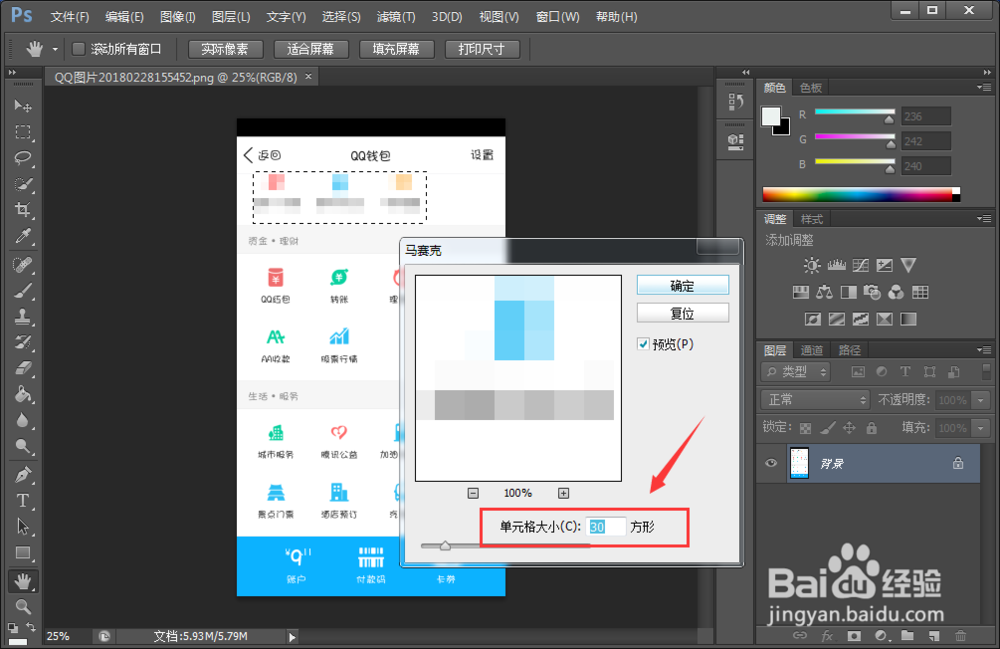Select the Eraser tool
Screen dimensions: 1000x649
[23, 368]
